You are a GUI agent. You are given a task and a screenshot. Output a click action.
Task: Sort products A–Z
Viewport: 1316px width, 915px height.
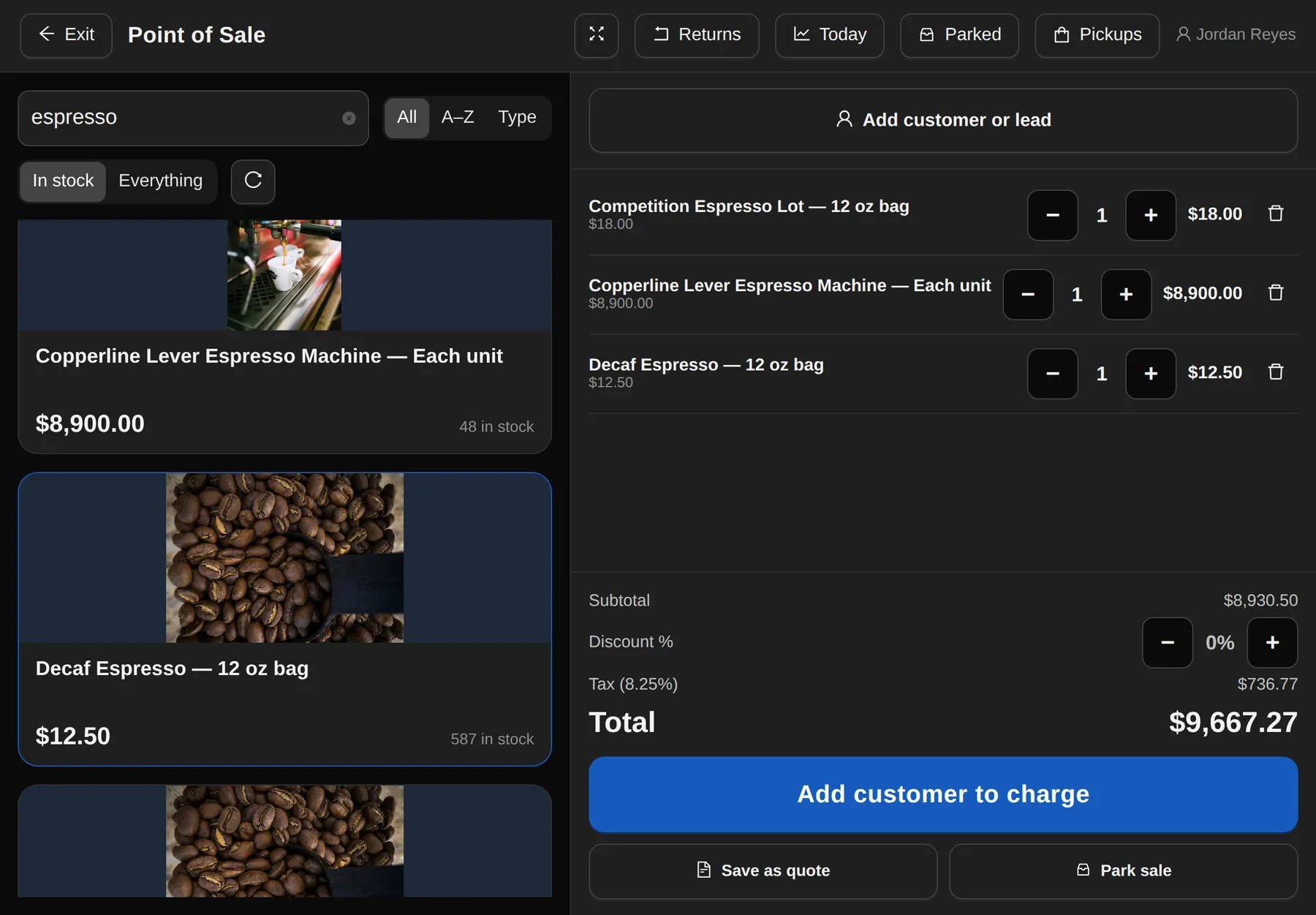point(458,118)
